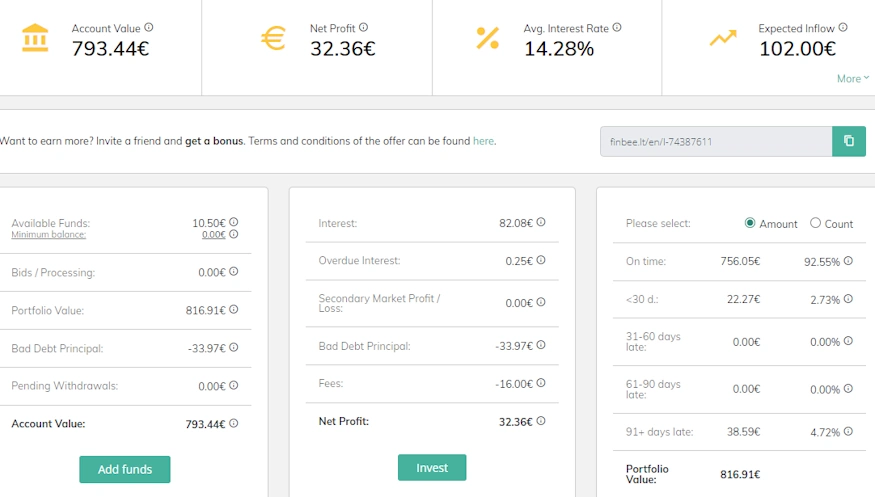Click the bank building Account Value icon
875x497 pixels.
34,38
